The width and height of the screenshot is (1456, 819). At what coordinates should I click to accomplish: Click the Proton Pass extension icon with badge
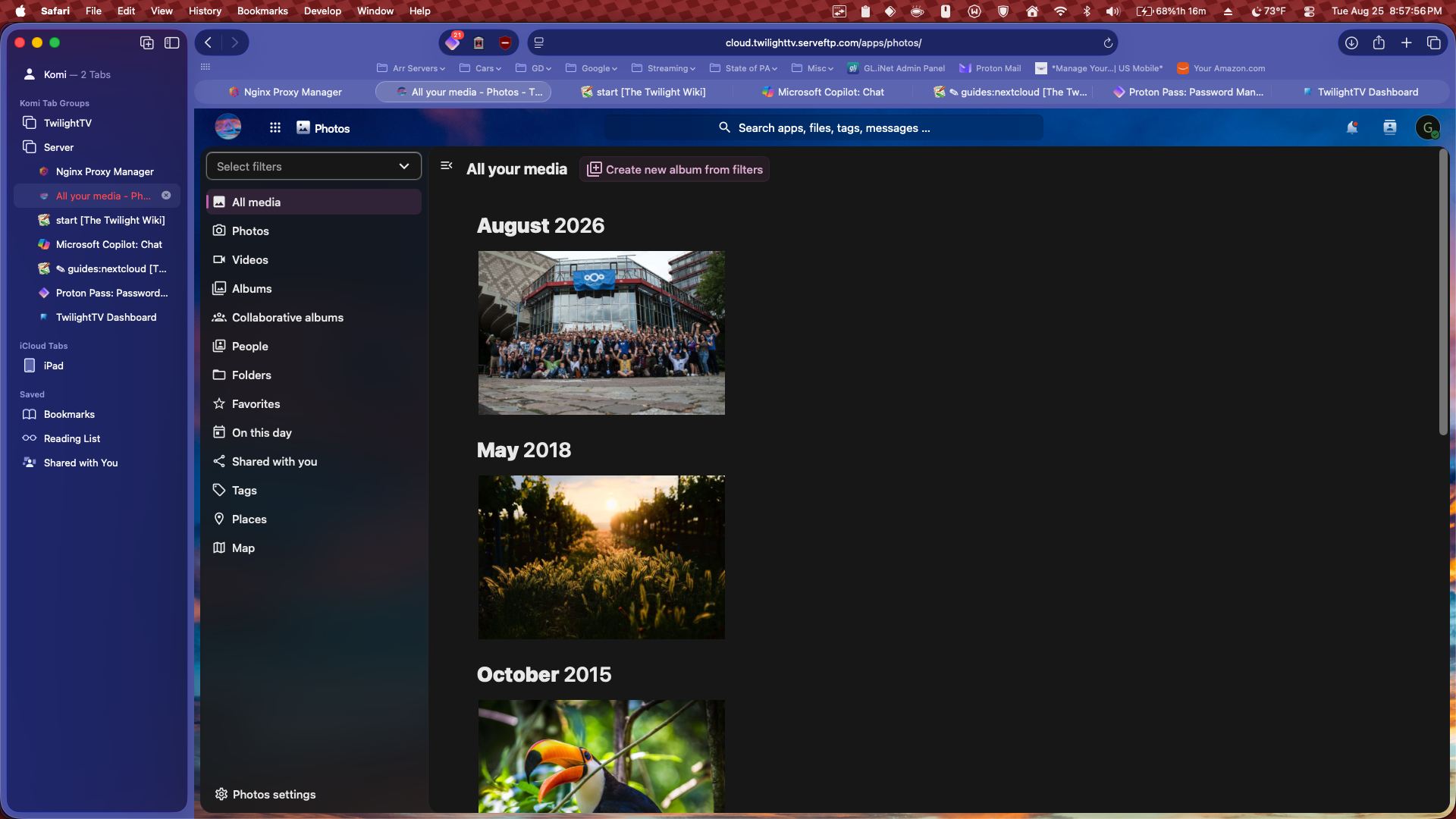(453, 42)
